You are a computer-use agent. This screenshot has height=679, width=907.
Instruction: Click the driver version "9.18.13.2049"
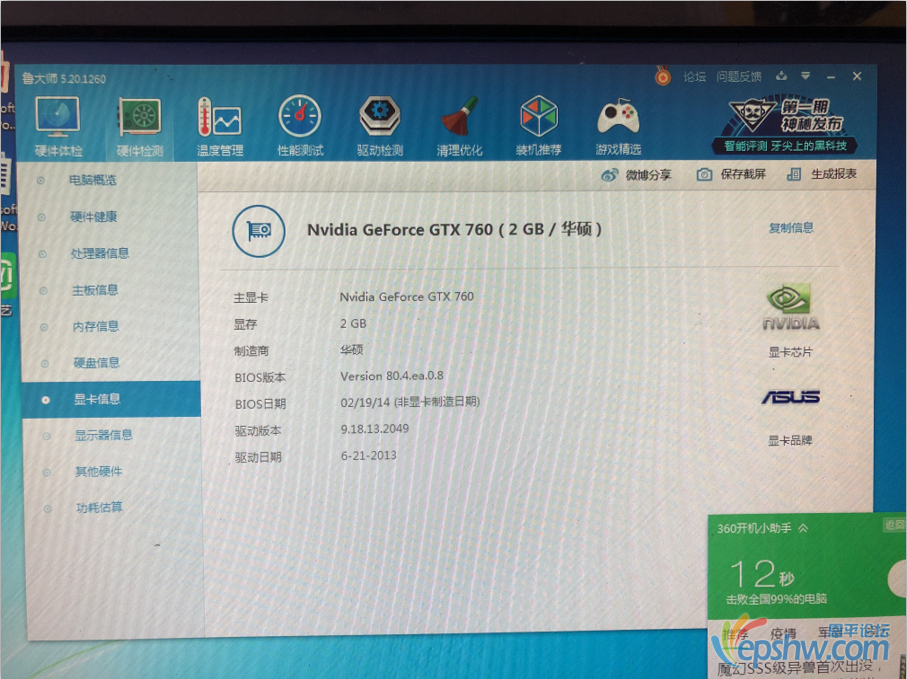[374, 429]
